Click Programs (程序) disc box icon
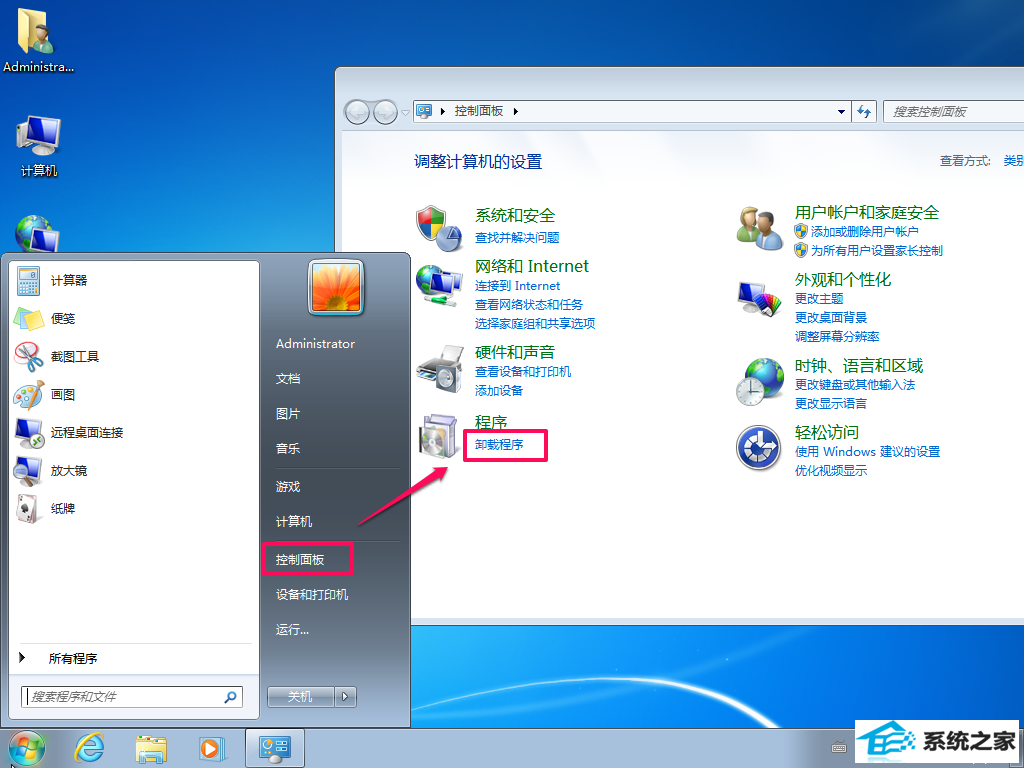1024x768 pixels. click(x=439, y=436)
